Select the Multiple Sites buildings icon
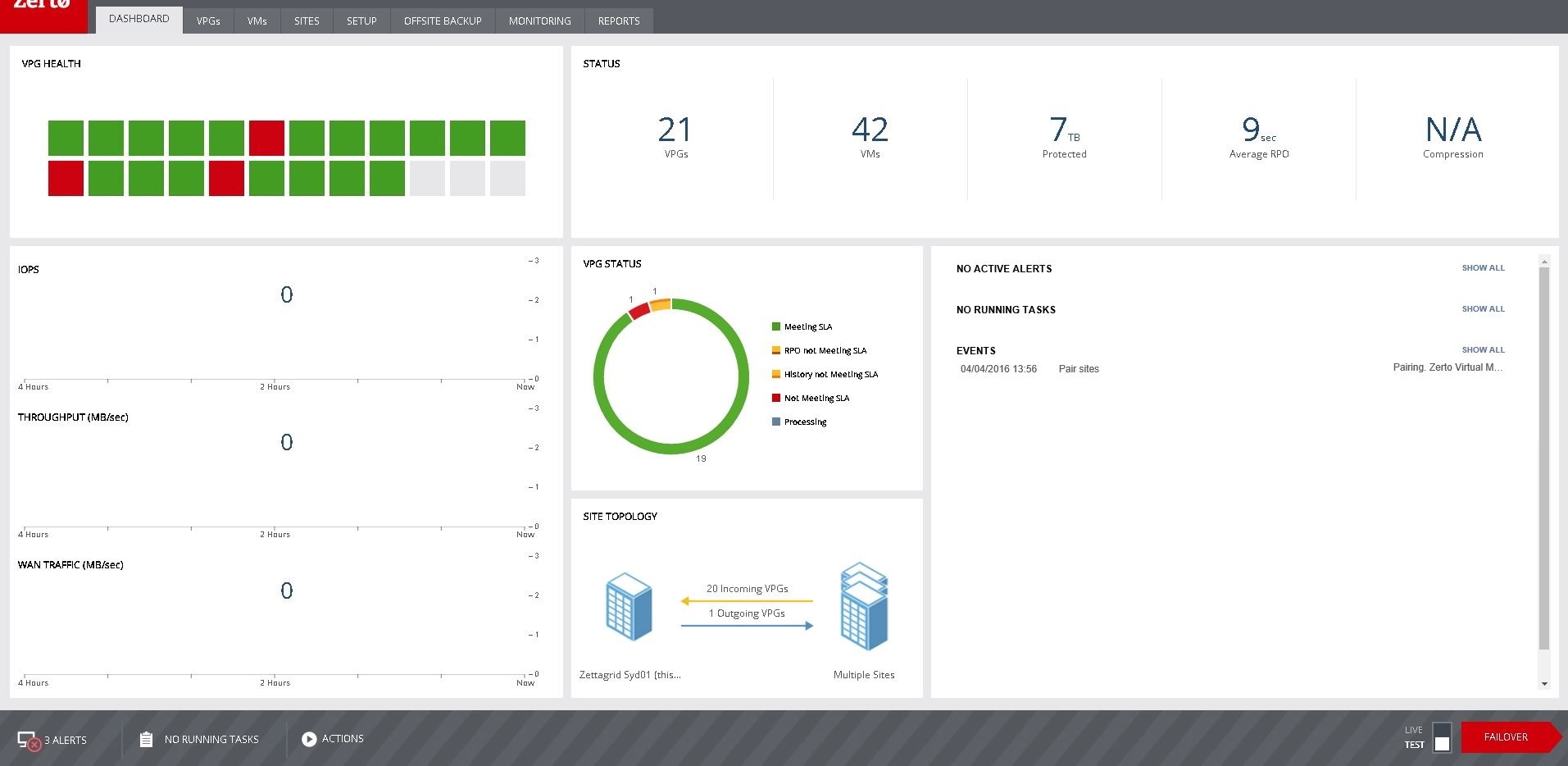 point(864,605)
